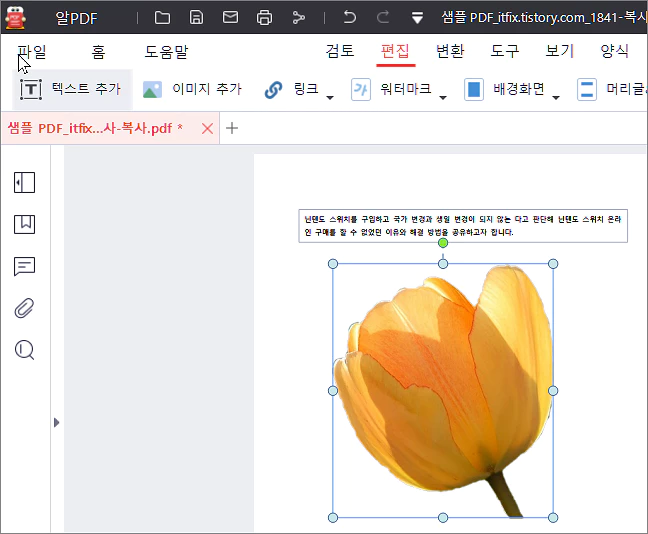
Task: Open a file with the folder icon
Action: click(x=162, y=17)
